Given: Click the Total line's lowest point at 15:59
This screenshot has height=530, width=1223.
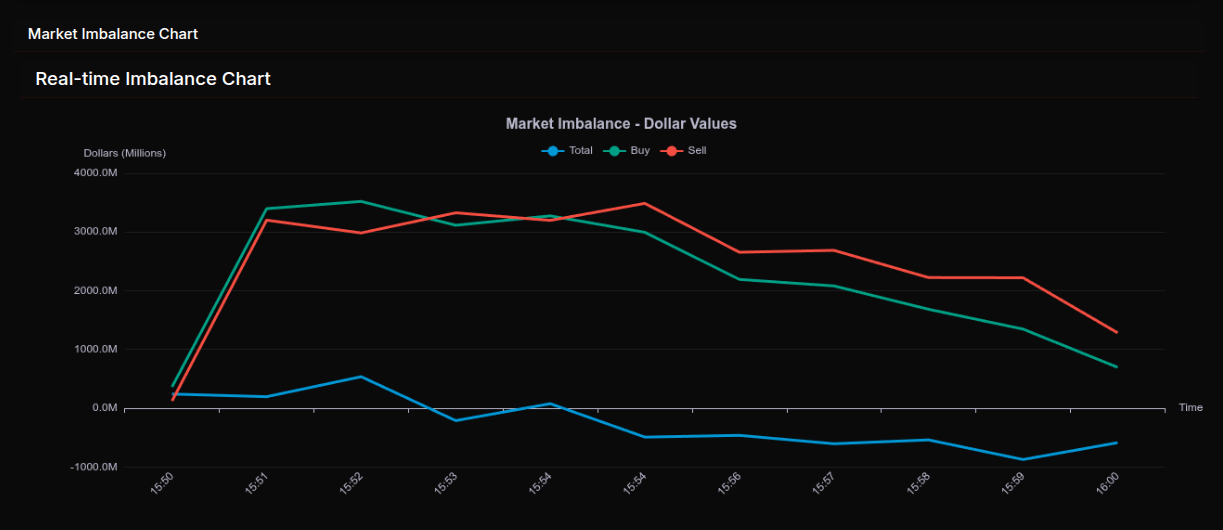Looking at the screenshot, I should coord(1022,460).
